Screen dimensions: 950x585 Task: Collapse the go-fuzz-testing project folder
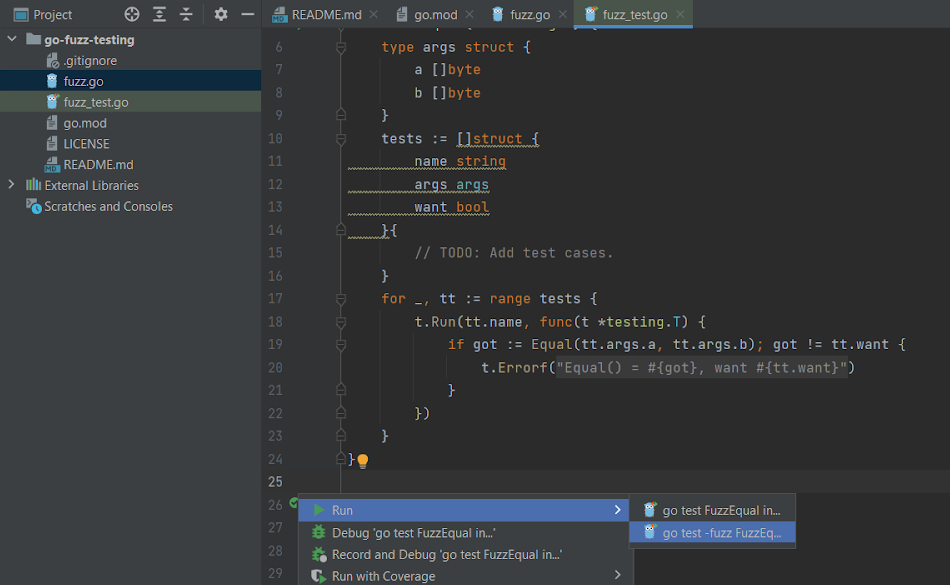(12, 39)
